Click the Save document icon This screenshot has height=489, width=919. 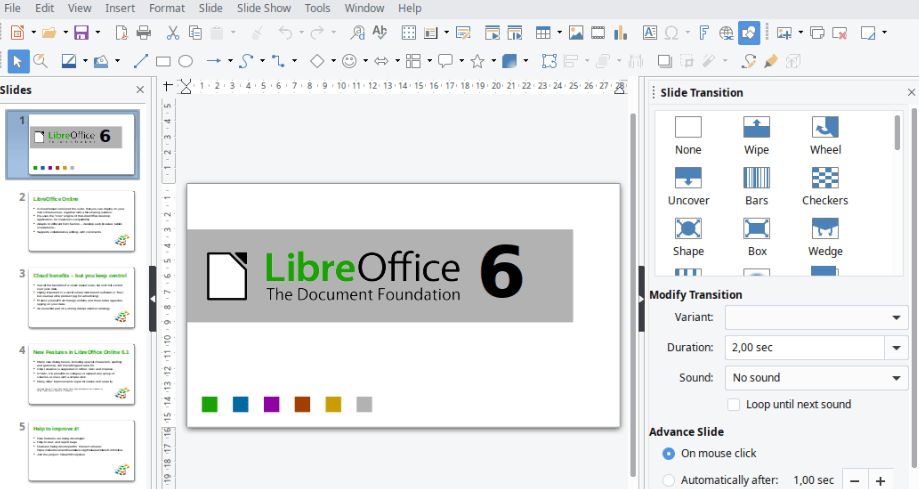pyautogui.click(x=81, y=33)
